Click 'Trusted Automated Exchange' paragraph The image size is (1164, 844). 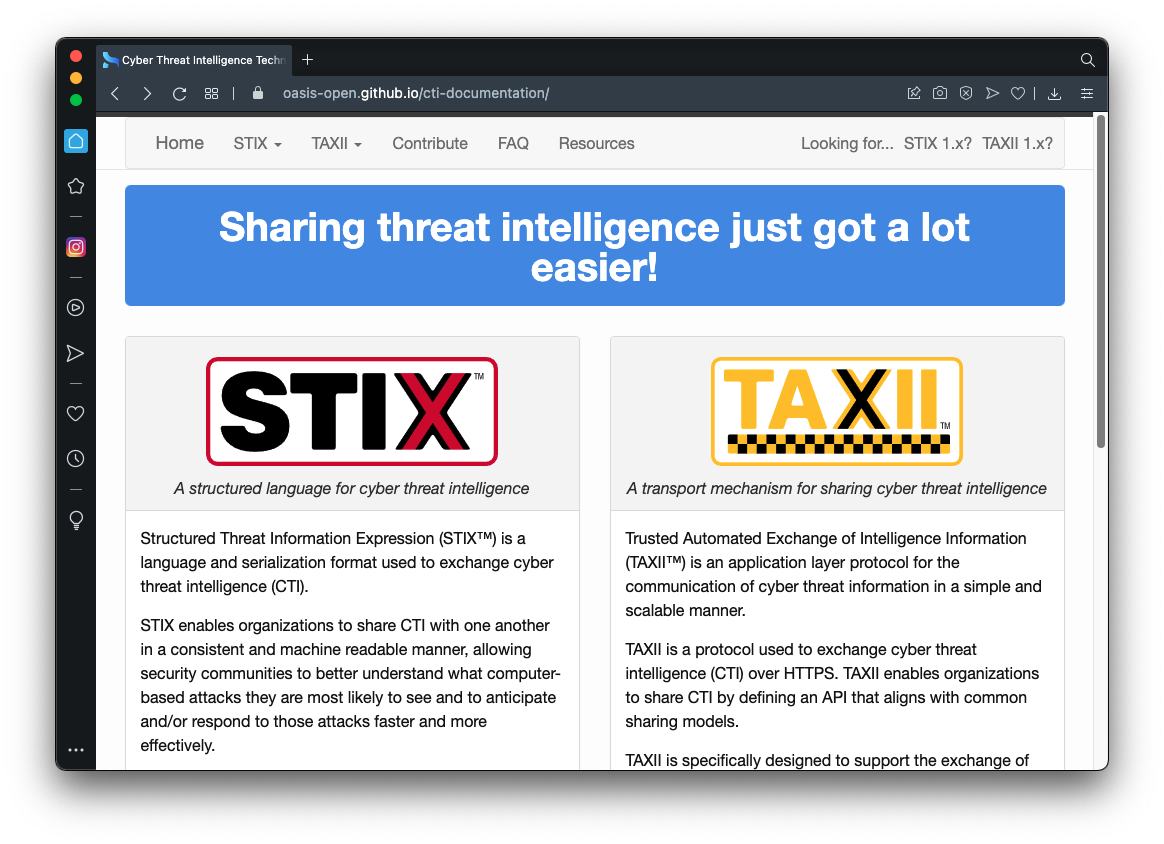(x=833, y=574)
